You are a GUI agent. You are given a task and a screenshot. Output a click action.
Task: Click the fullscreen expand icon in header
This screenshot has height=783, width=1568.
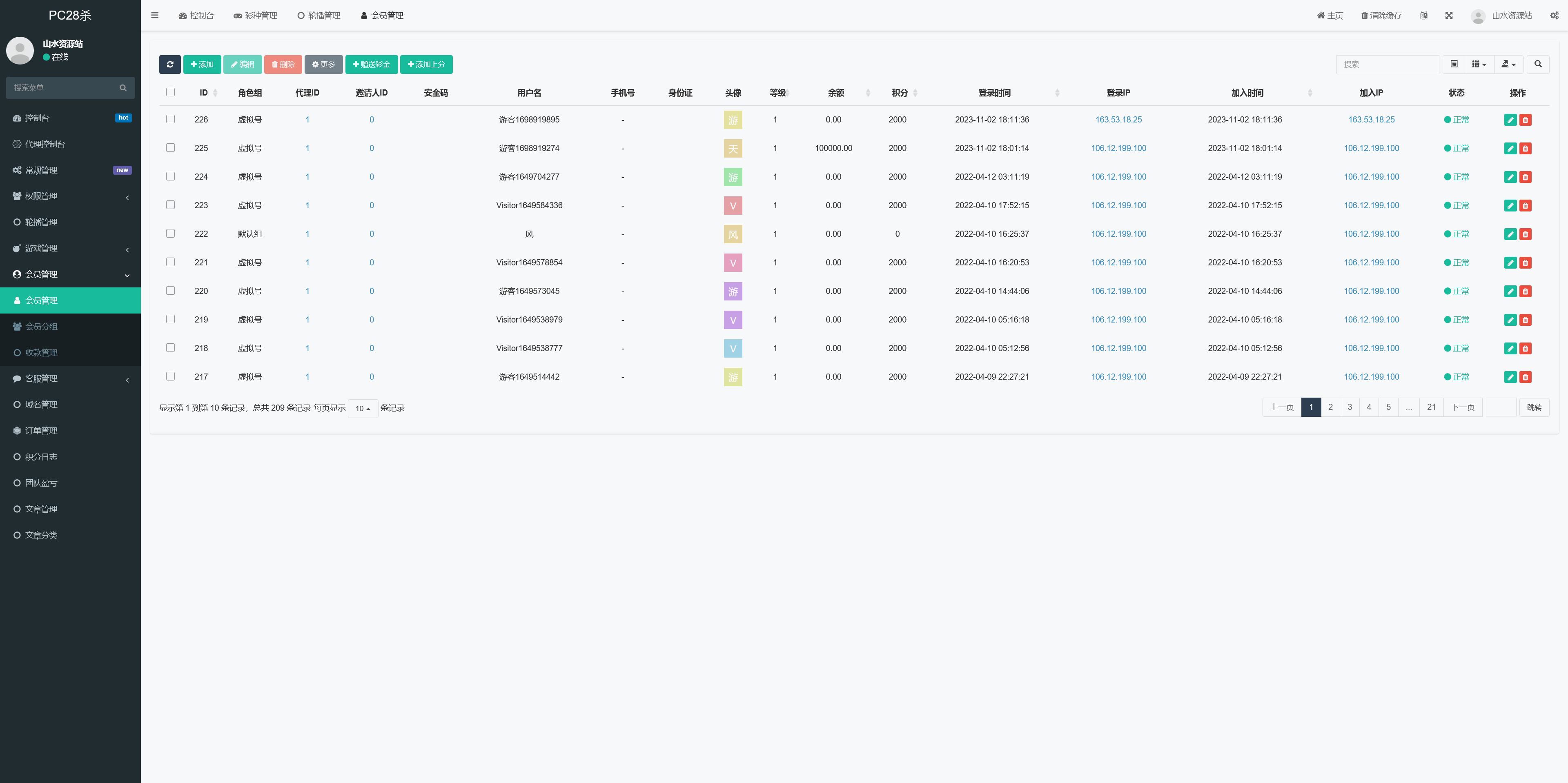[1449, 16]
